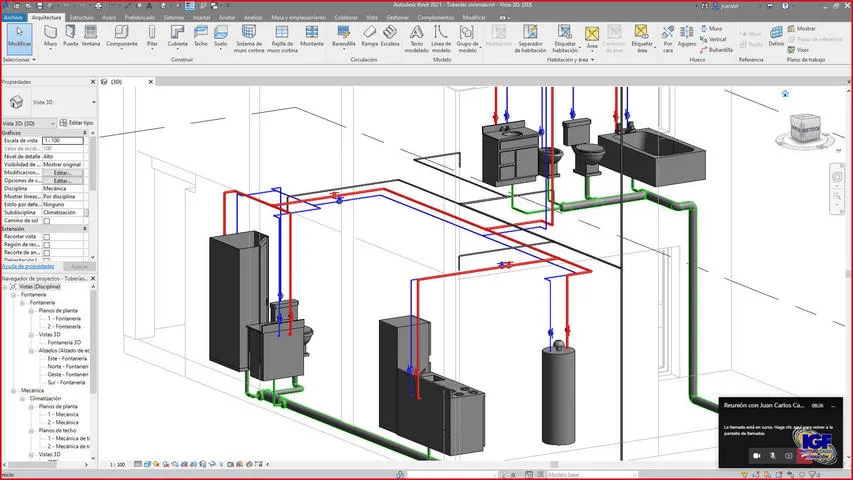Collapse the Gráficos properties section
Viewport: 853px width, 480px height.
pyautogui.click(x=85, y=133)
